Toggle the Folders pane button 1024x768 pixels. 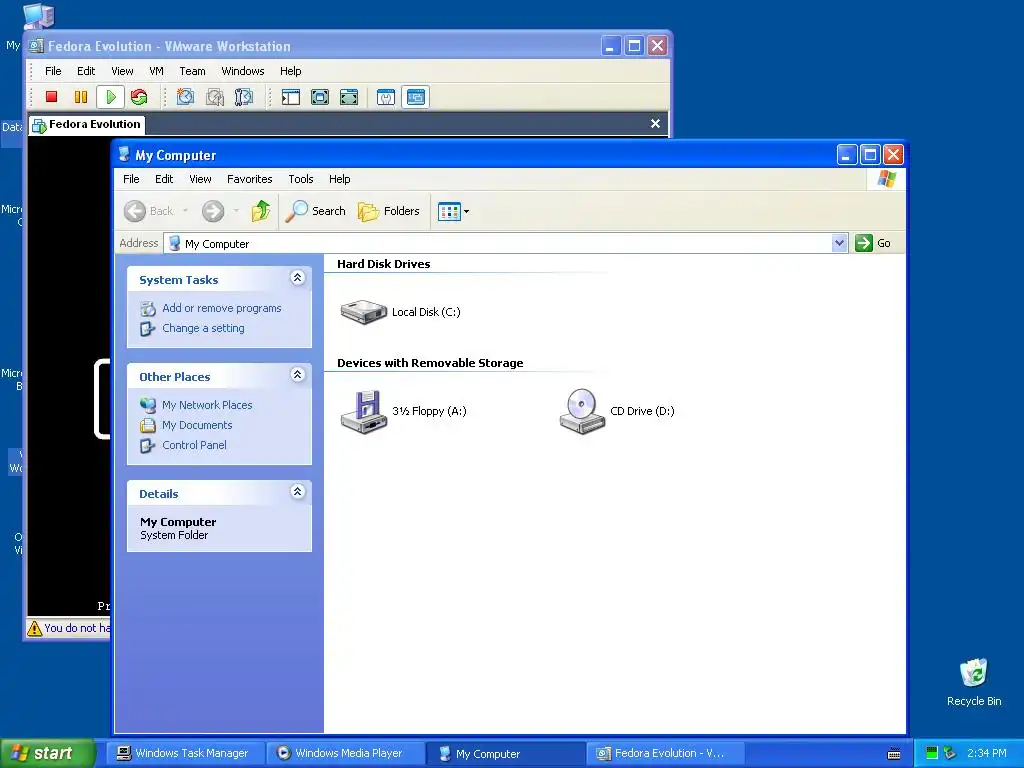[389, 211]
